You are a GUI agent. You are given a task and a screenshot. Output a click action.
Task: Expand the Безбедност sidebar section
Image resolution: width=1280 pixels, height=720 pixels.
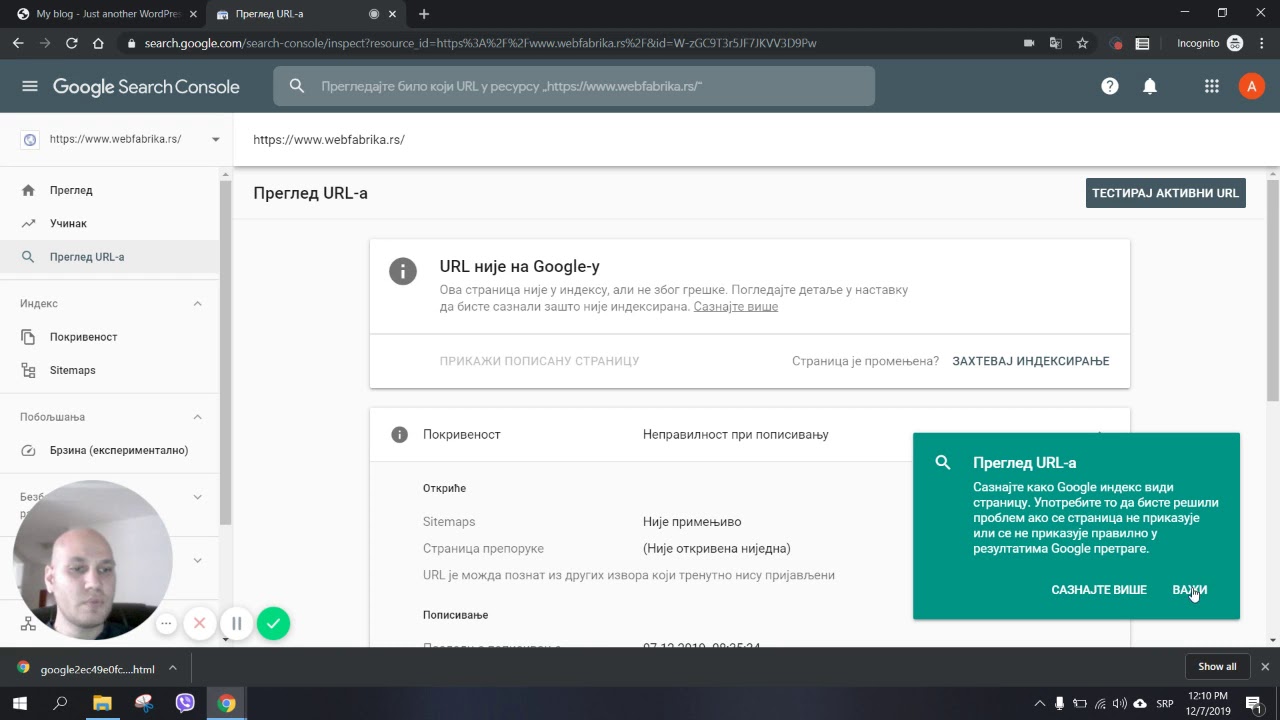[x=197, y=496]
